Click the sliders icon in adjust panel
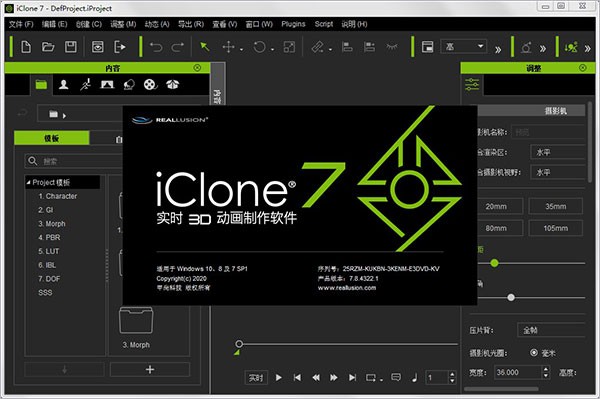 [472, 85]
